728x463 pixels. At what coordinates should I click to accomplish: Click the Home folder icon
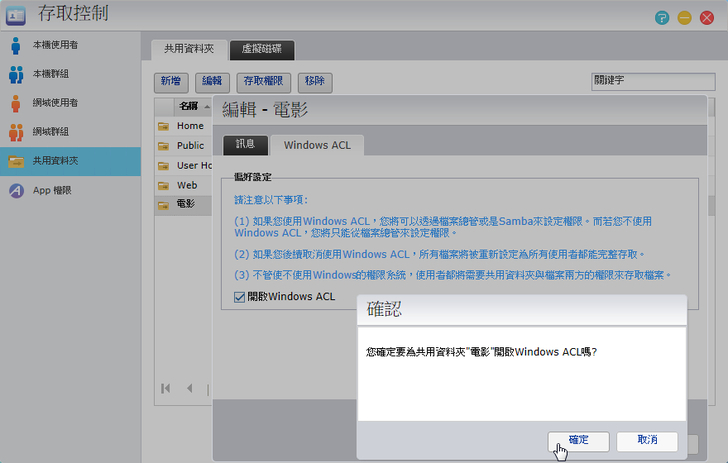[x=163, y=126]
